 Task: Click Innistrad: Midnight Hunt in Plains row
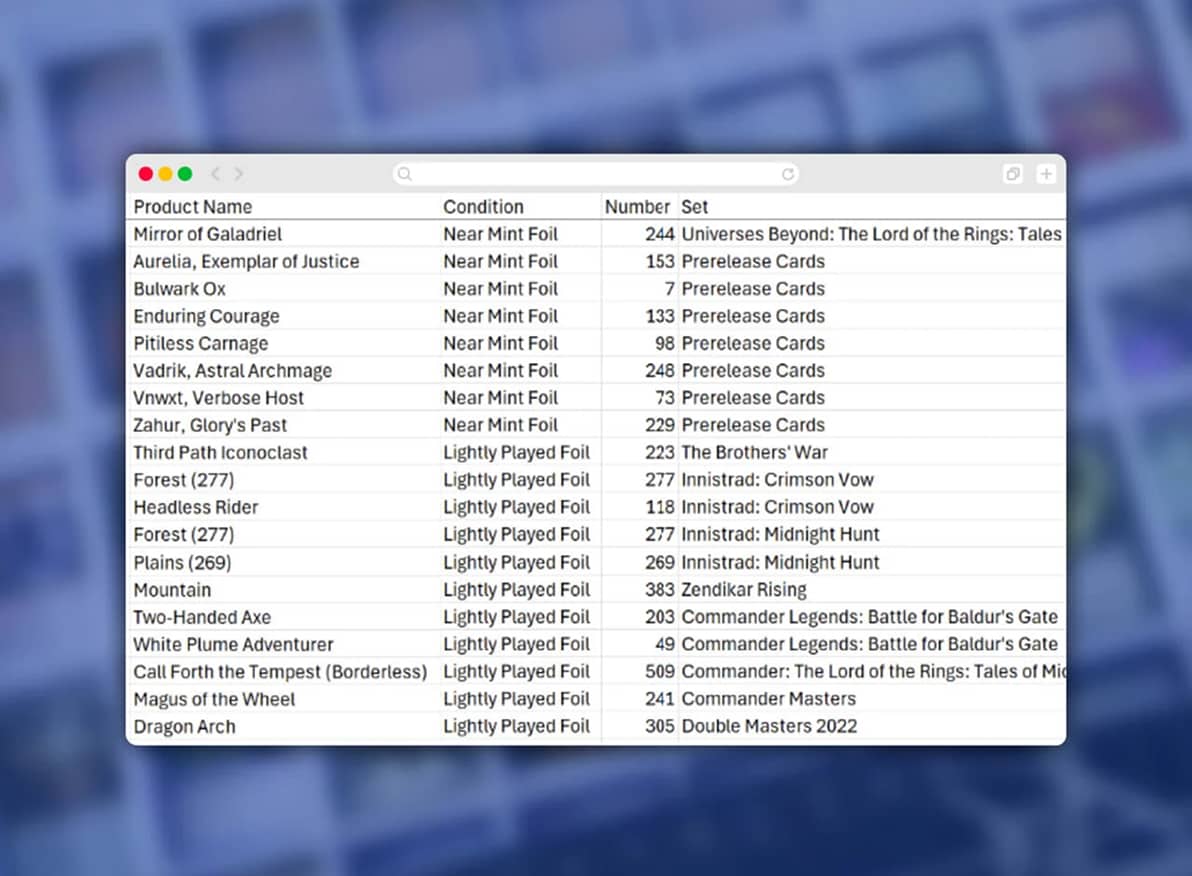pyautogui.click(x=780, y=563)
